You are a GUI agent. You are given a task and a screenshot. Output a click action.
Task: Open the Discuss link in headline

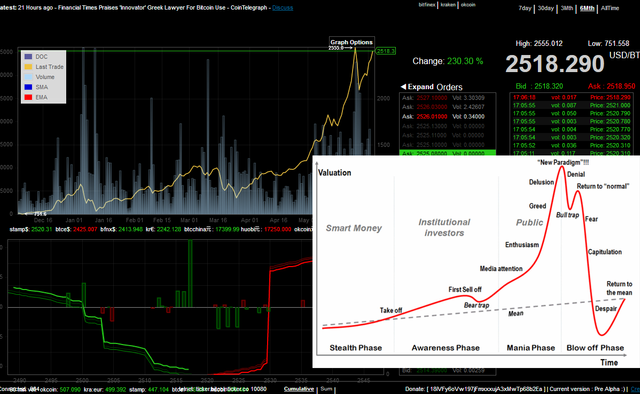(282, 8)
